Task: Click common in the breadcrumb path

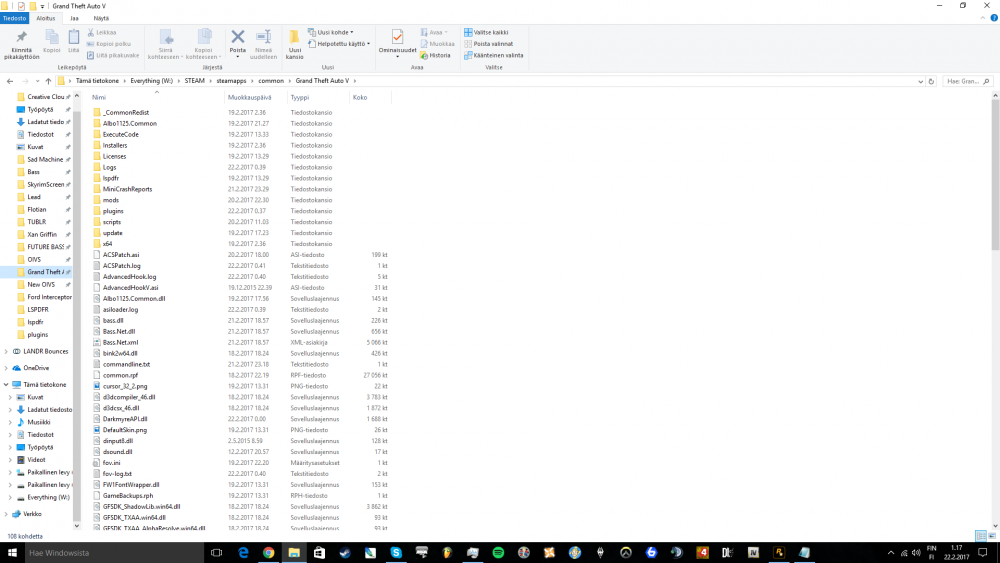Action: [271, 81]
